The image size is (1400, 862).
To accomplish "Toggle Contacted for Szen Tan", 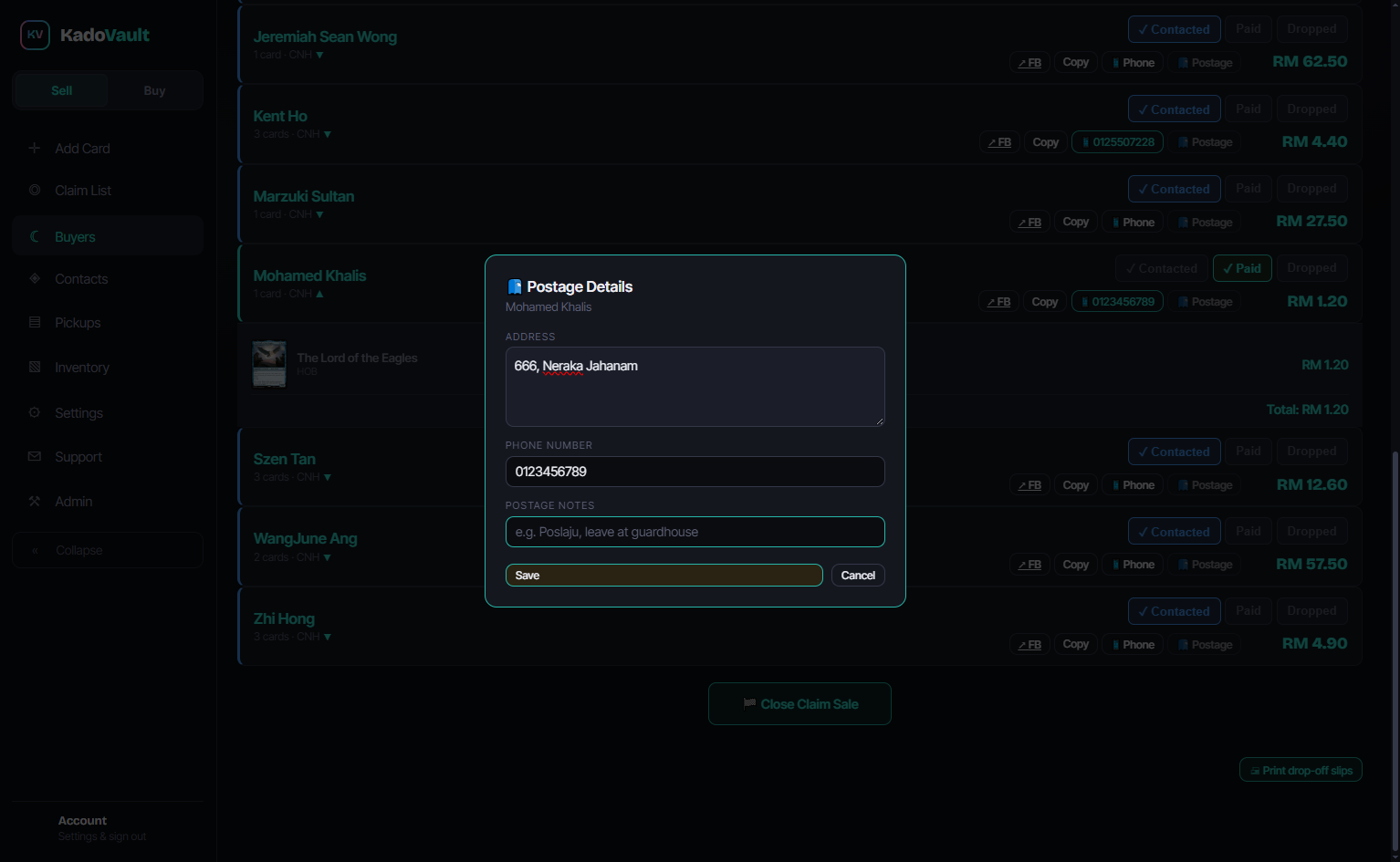I will (x=1174, y=452).
